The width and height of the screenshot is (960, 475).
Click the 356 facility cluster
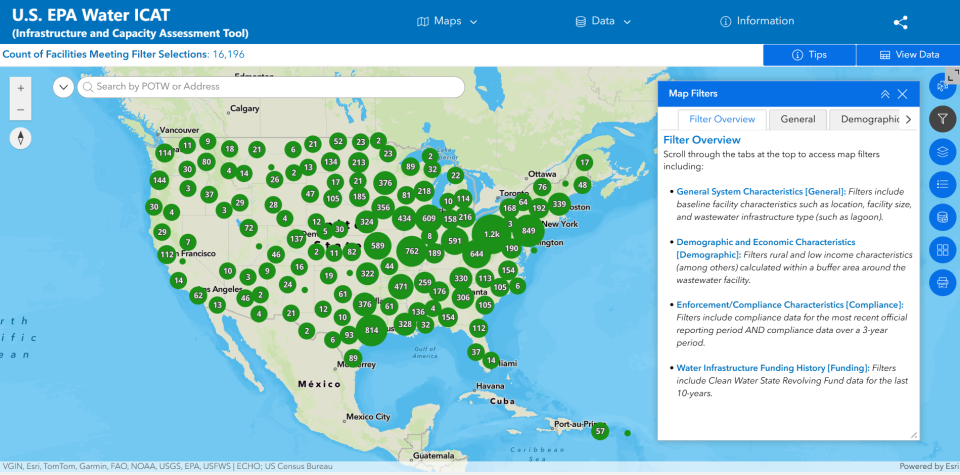(x=383, y=208)
